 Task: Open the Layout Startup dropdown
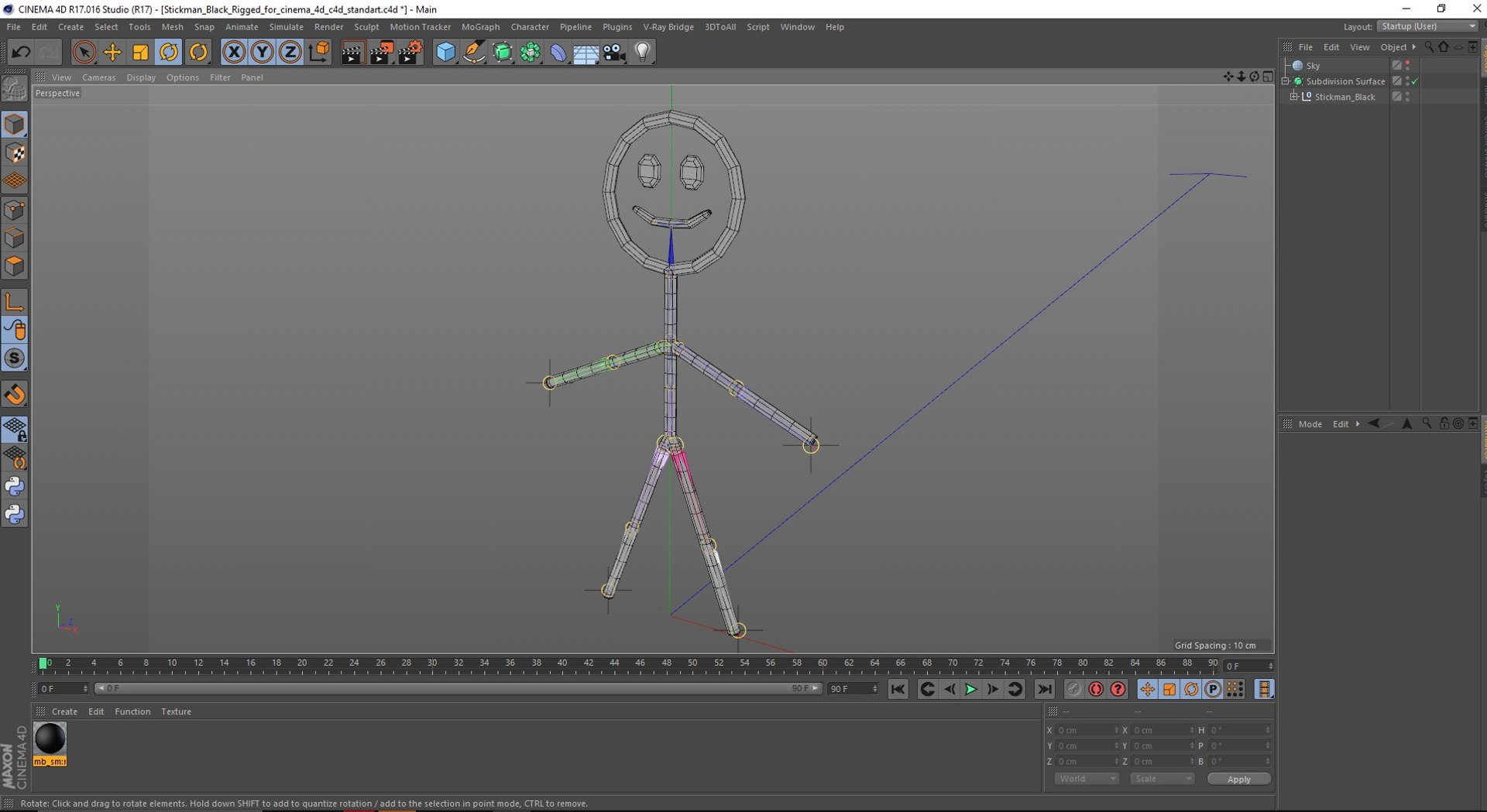pos(1428,26)
